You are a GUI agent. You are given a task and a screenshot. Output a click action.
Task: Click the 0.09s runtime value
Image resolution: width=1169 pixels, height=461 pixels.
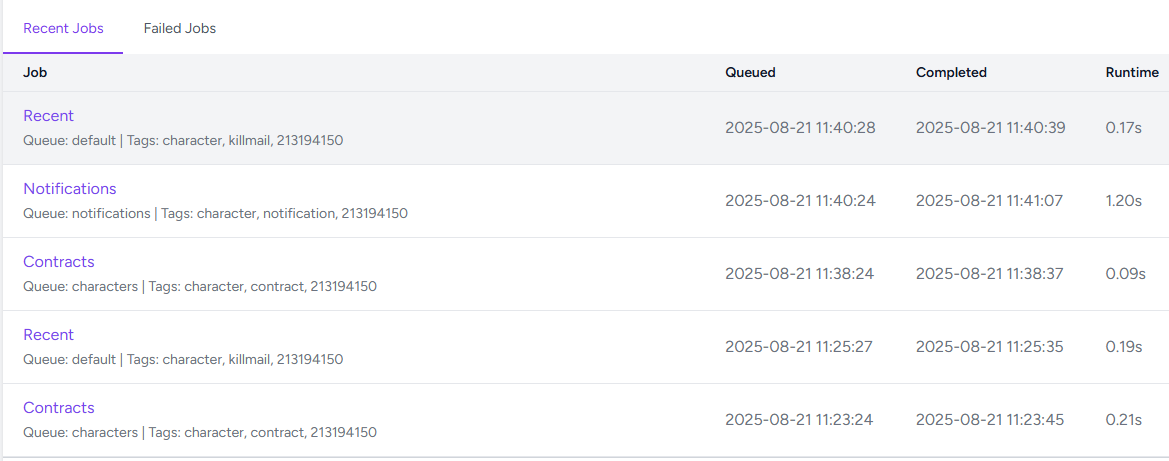click(1125, 274)
